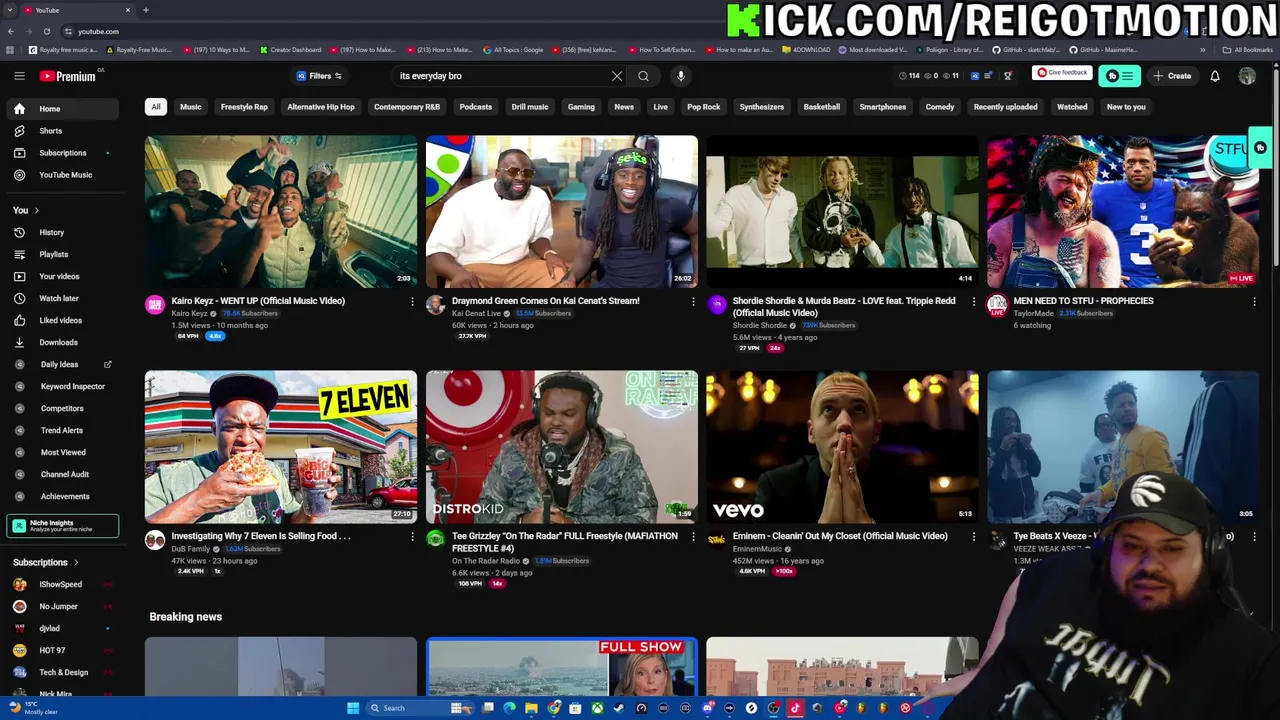Expand the You section chevron
The width and height of the screenshot is (1280, 720).
37,211
